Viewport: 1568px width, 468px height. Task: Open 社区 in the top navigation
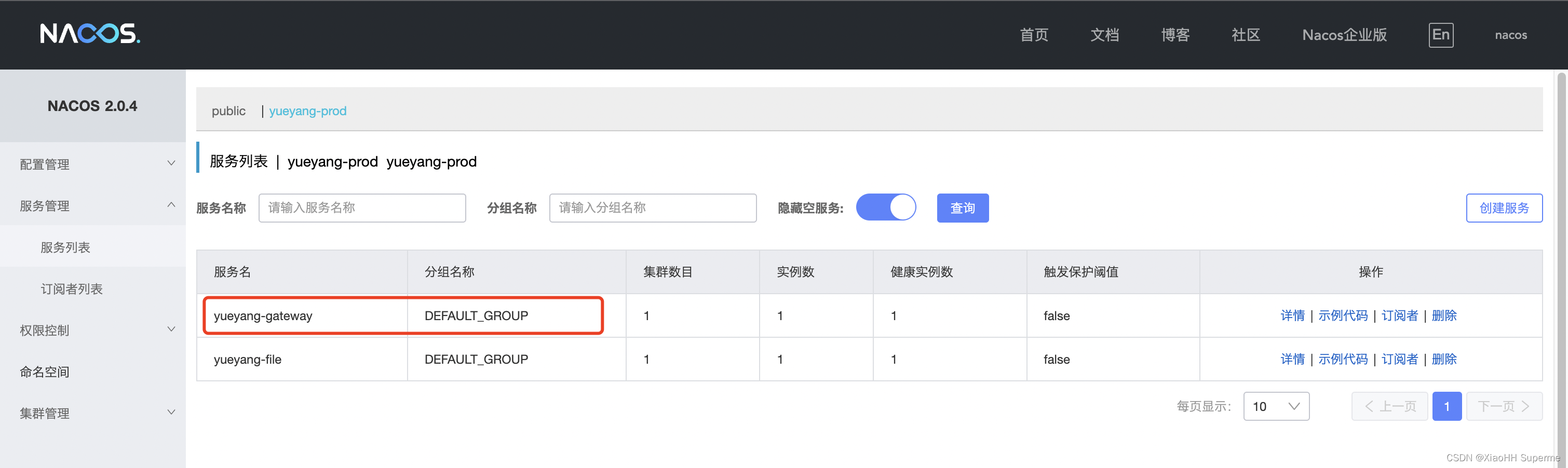[1246, 35]
